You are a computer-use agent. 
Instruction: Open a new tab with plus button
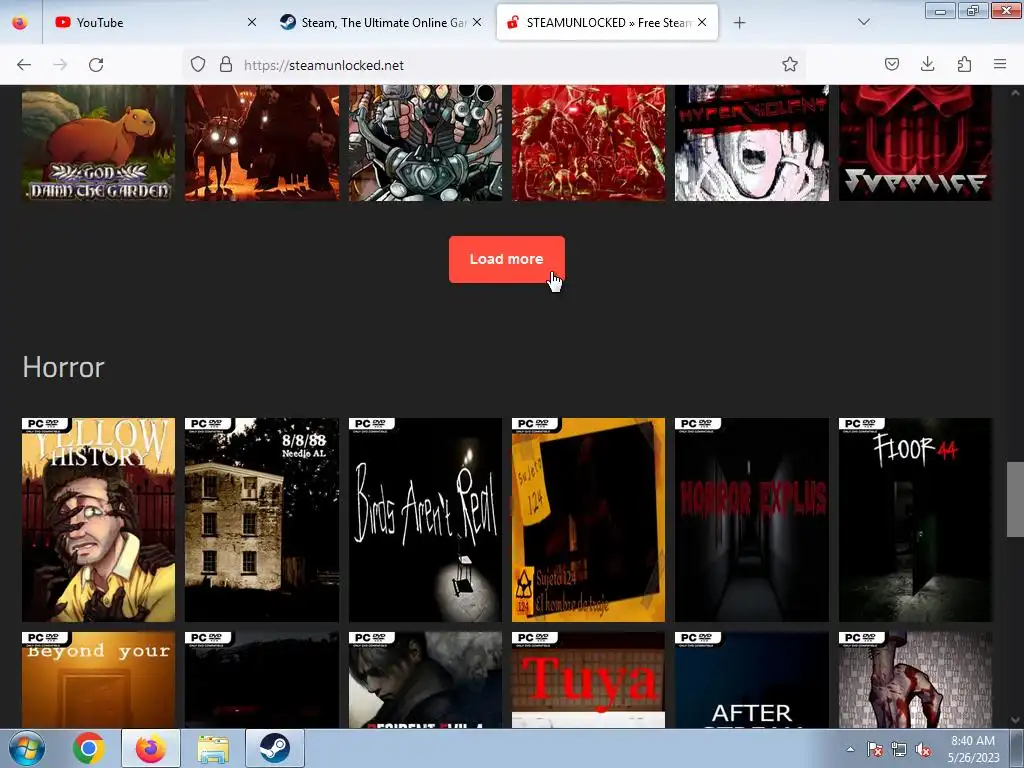pyautogui.click(x=739, y=23)
